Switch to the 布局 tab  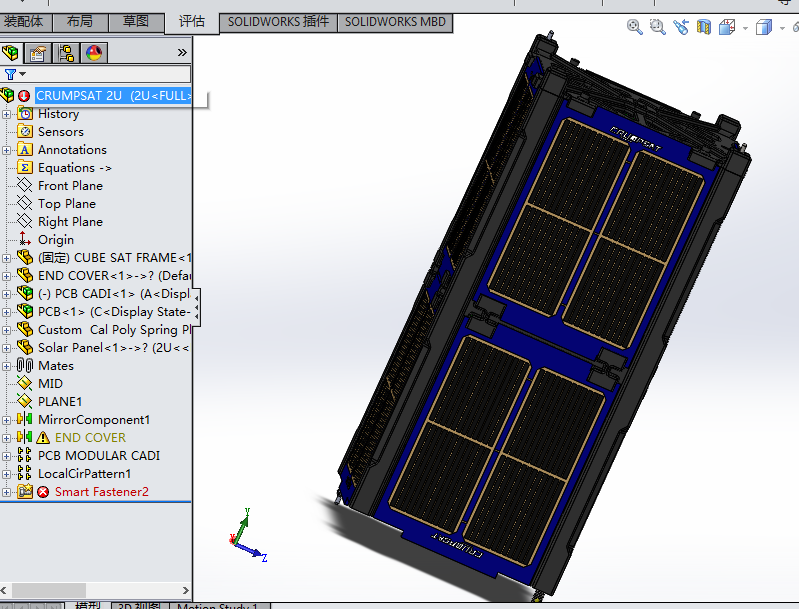[80, 21]
